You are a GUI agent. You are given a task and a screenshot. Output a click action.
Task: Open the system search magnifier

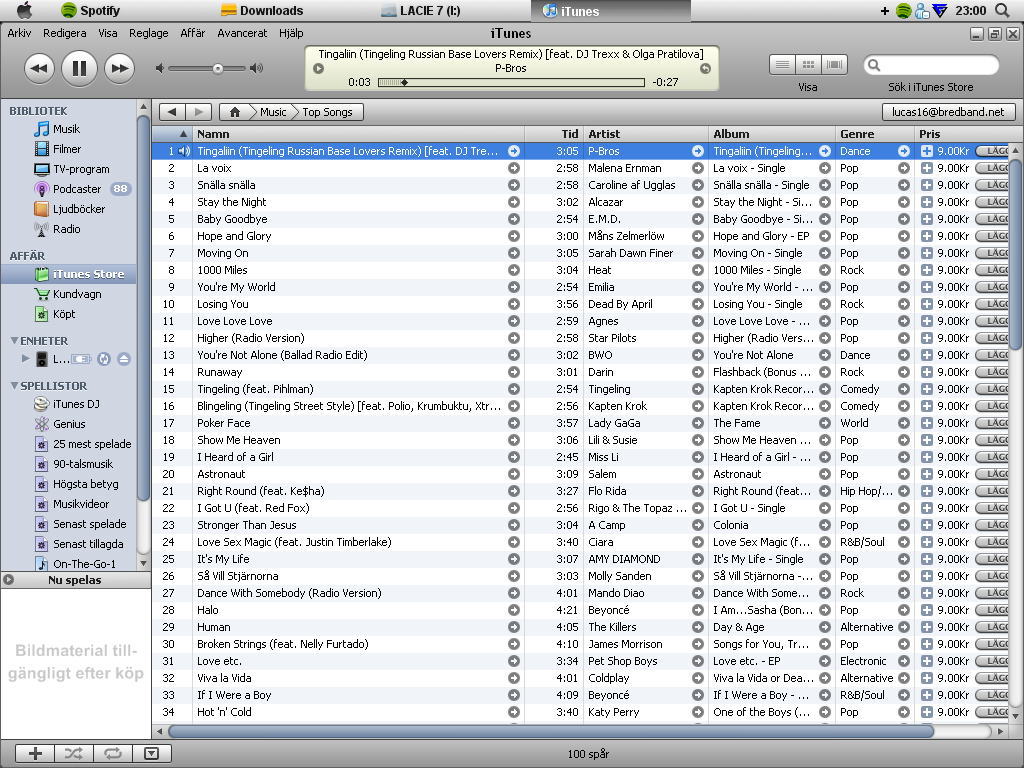[1002, 10]
